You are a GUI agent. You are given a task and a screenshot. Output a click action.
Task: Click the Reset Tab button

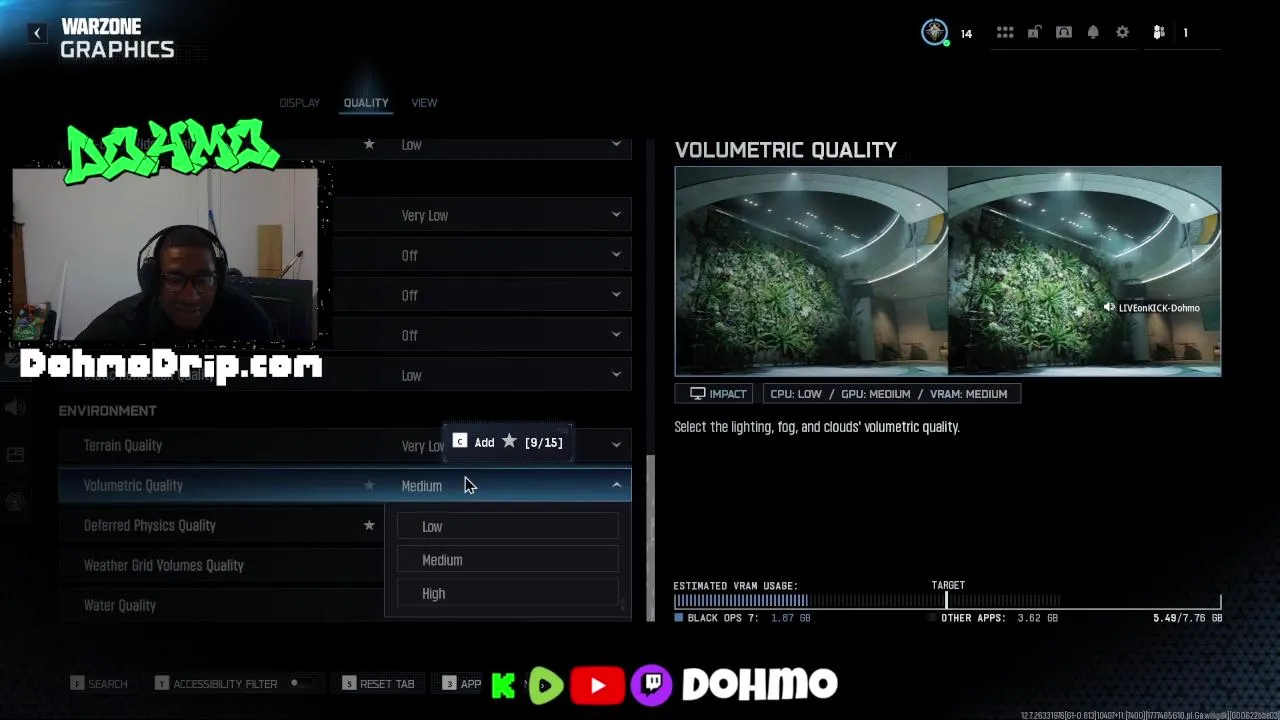coord(378,684)
